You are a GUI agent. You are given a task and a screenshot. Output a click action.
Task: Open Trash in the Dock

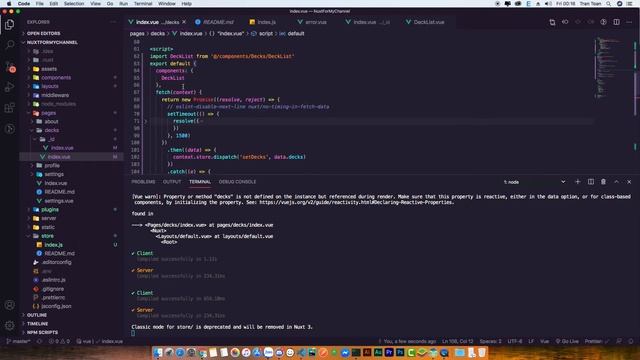point(482,352)
